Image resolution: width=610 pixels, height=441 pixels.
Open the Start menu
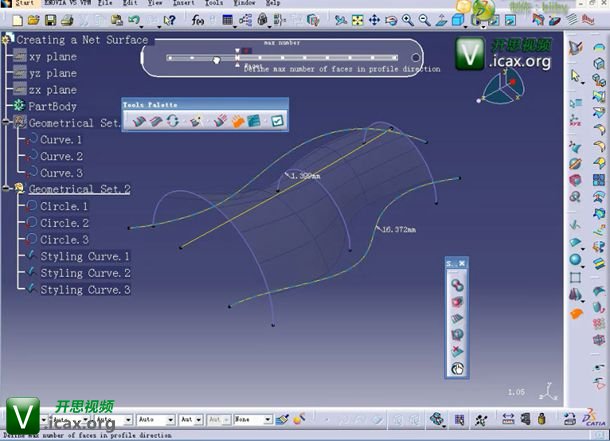click(24, 3)
